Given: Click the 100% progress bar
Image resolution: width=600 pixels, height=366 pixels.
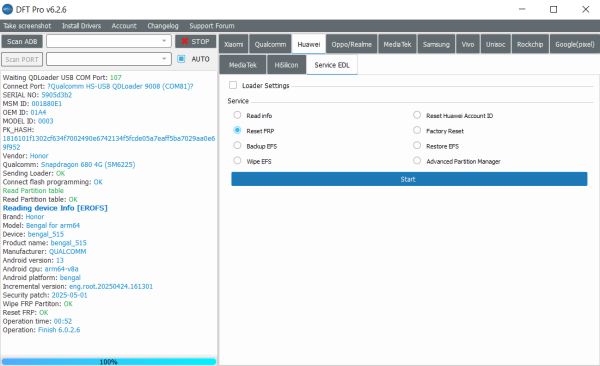Looking at the screenshot, I should pyautogui.click(x=109, y=361).
